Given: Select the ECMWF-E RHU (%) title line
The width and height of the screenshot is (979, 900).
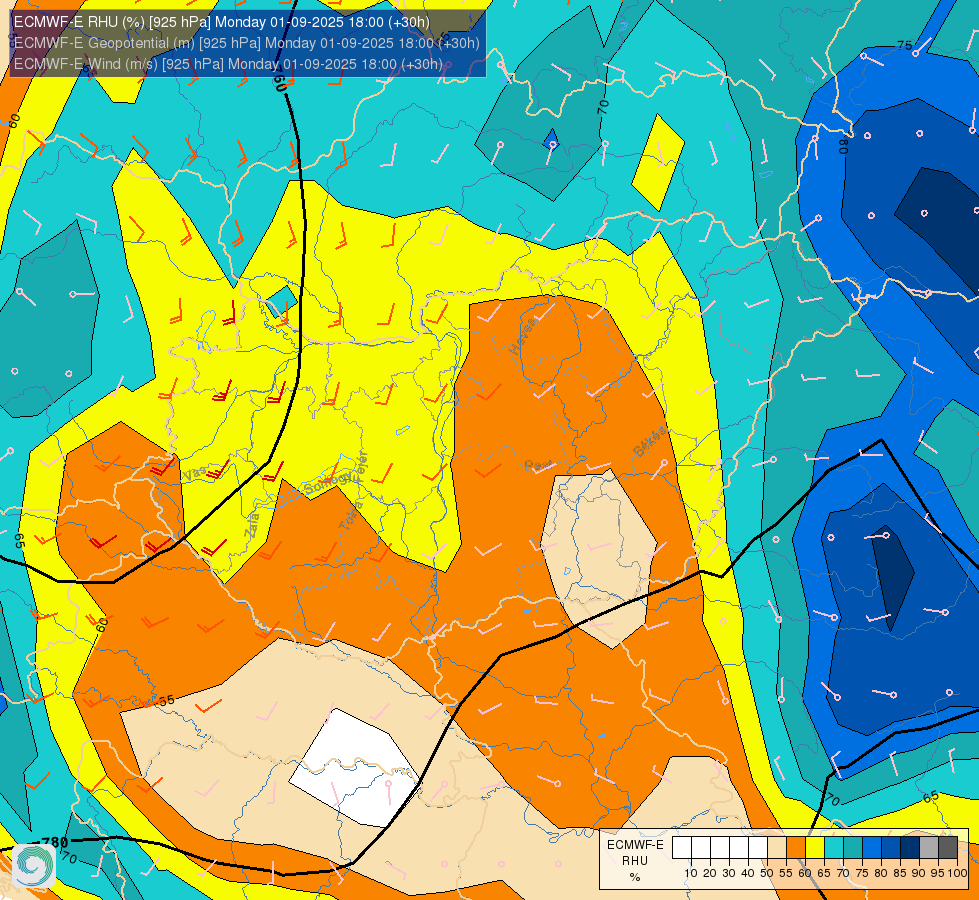Looking at the screenshot, I should tap(222, 22).
